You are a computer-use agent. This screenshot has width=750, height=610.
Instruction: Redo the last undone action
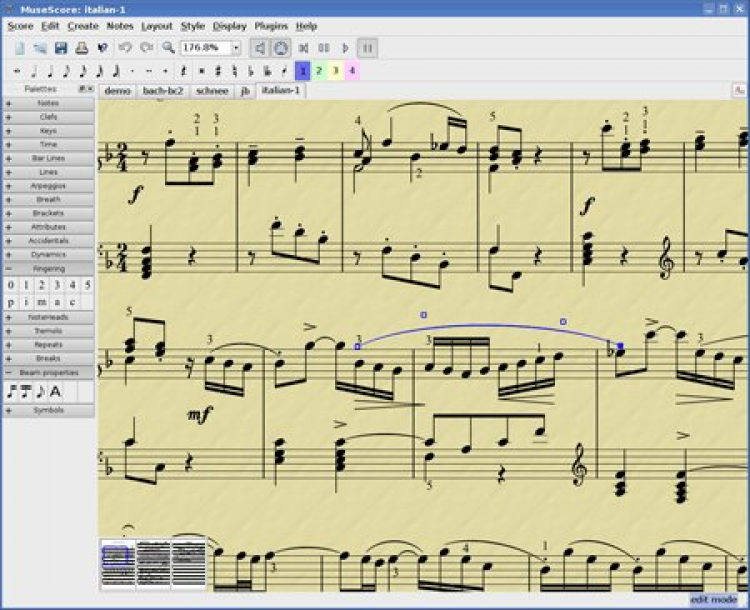click(146, 47)
